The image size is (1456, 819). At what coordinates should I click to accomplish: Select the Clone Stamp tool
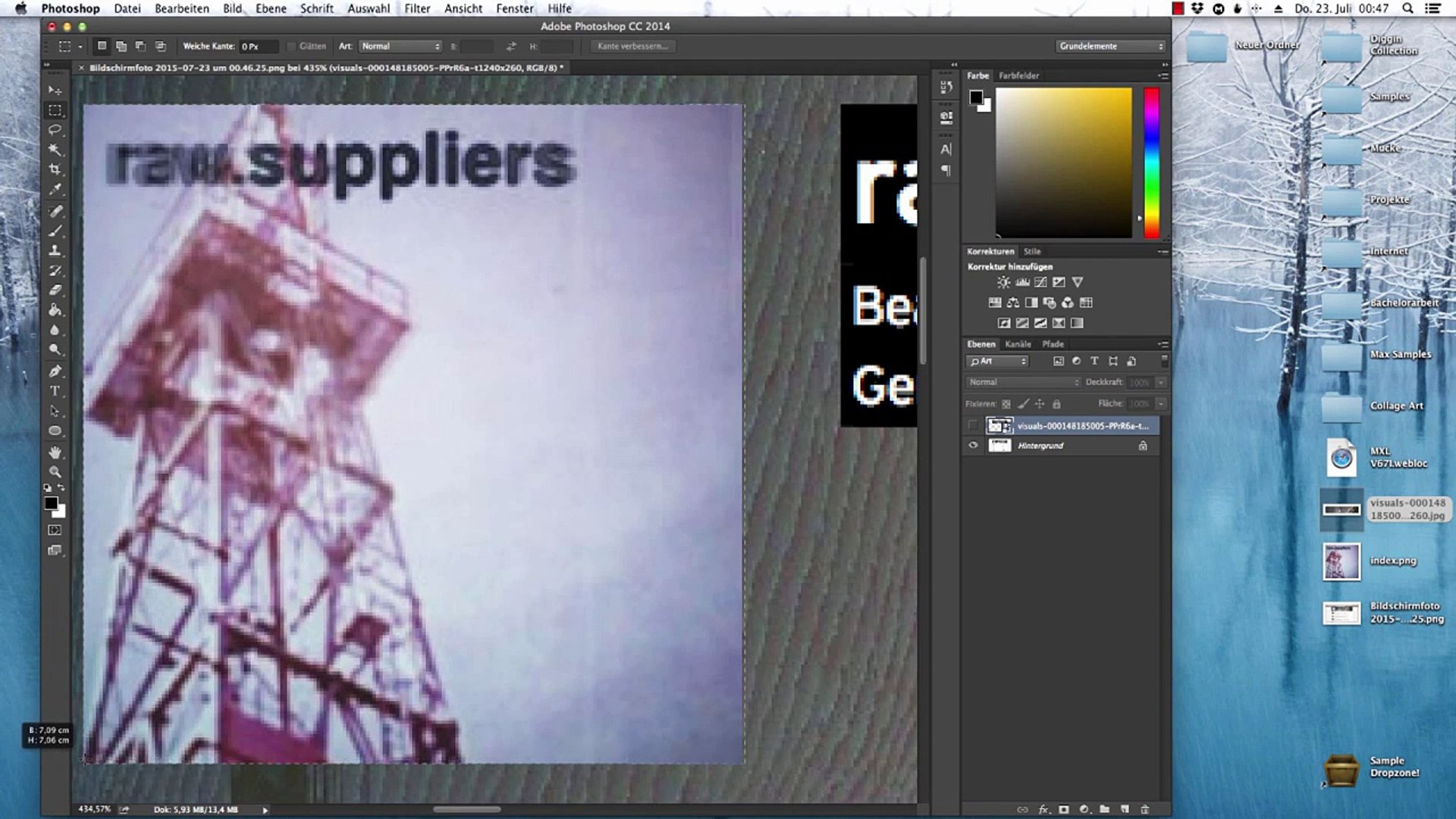tap(55, 250)
